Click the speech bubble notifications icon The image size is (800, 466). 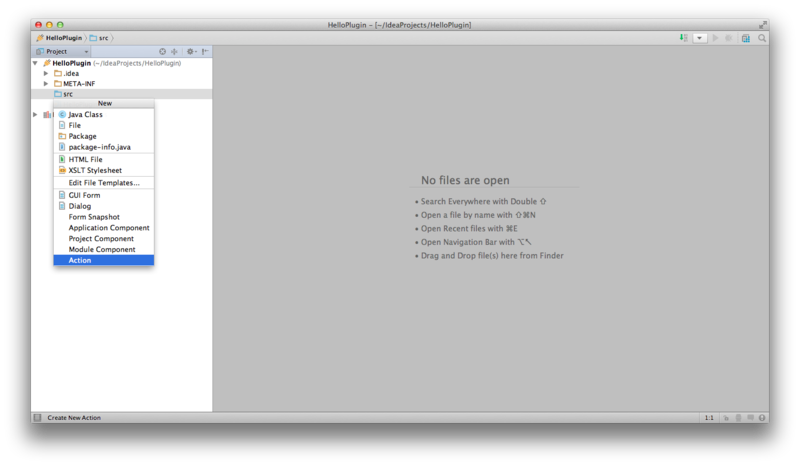click(x=750, y=418)
